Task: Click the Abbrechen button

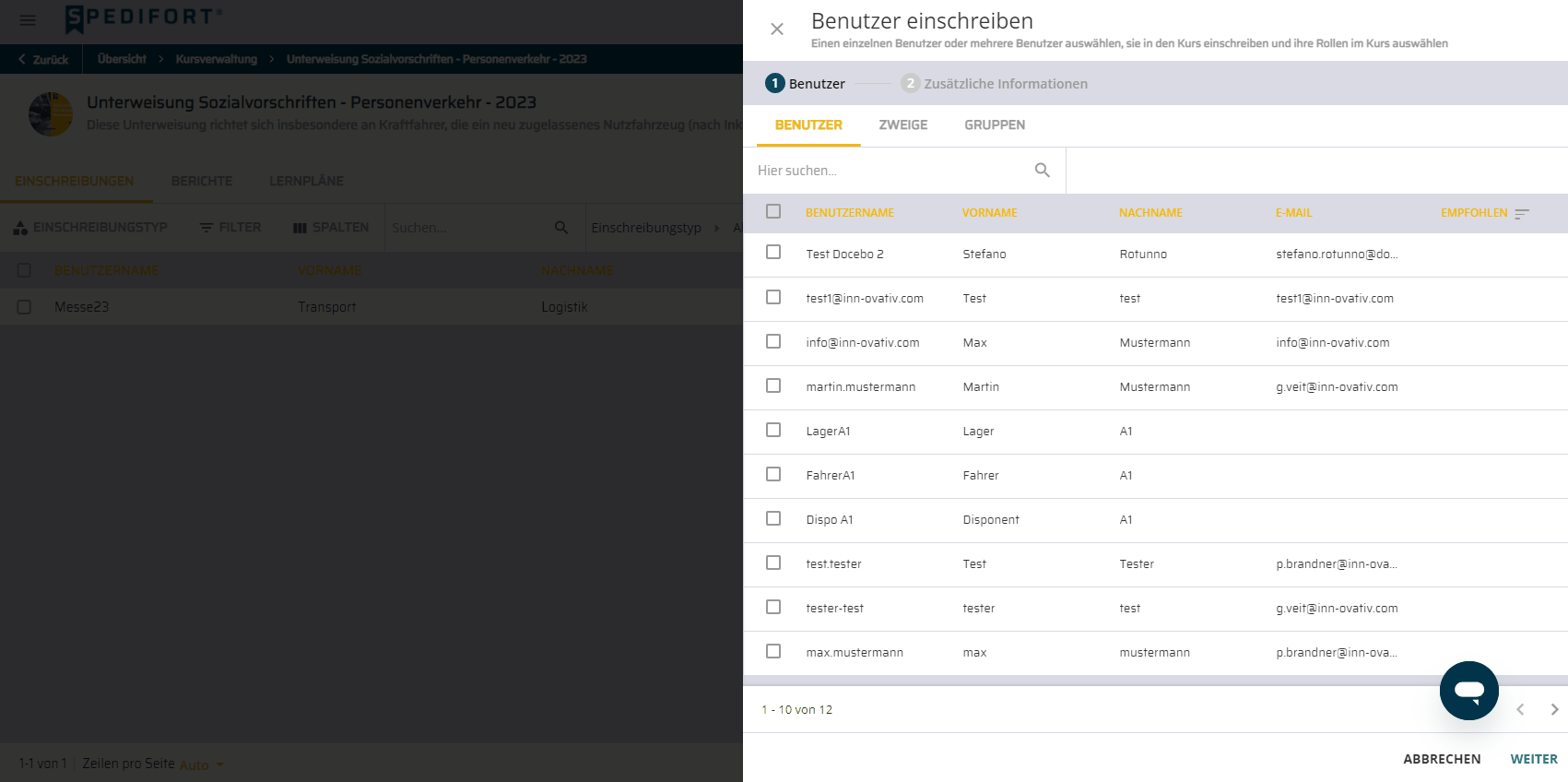Action: coord(1442,759)
